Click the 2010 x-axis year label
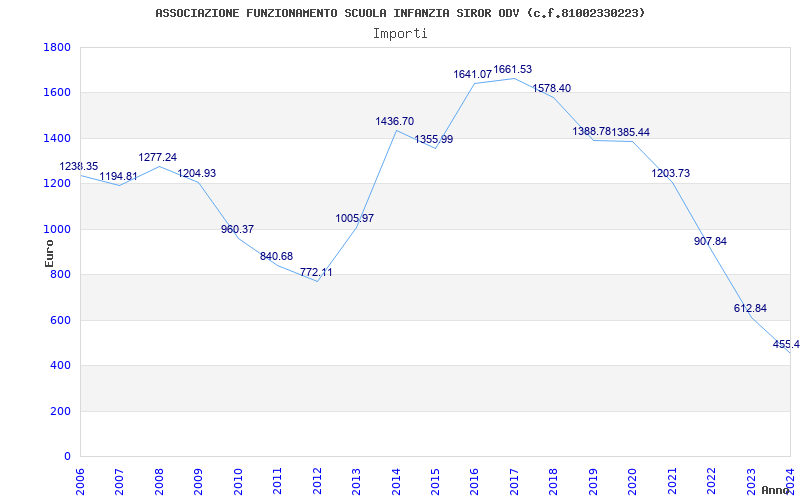Image resolution: width=800 pixels, height=500 pixels. (238, 482)
